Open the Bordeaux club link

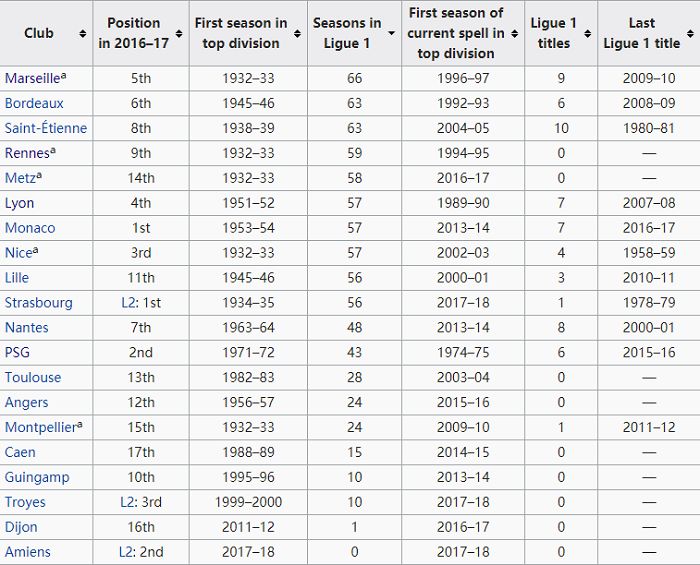point(34,104)
